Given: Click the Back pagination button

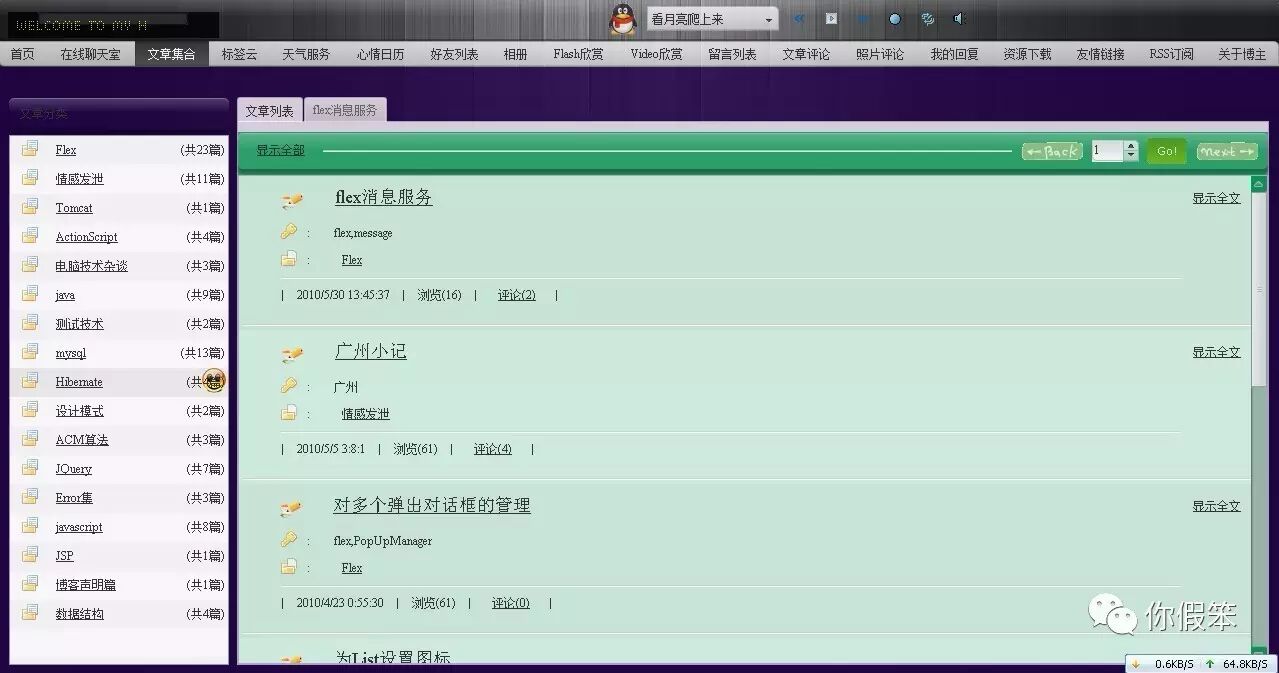Looking at the screenshot, I should (x=1052, y=151).
